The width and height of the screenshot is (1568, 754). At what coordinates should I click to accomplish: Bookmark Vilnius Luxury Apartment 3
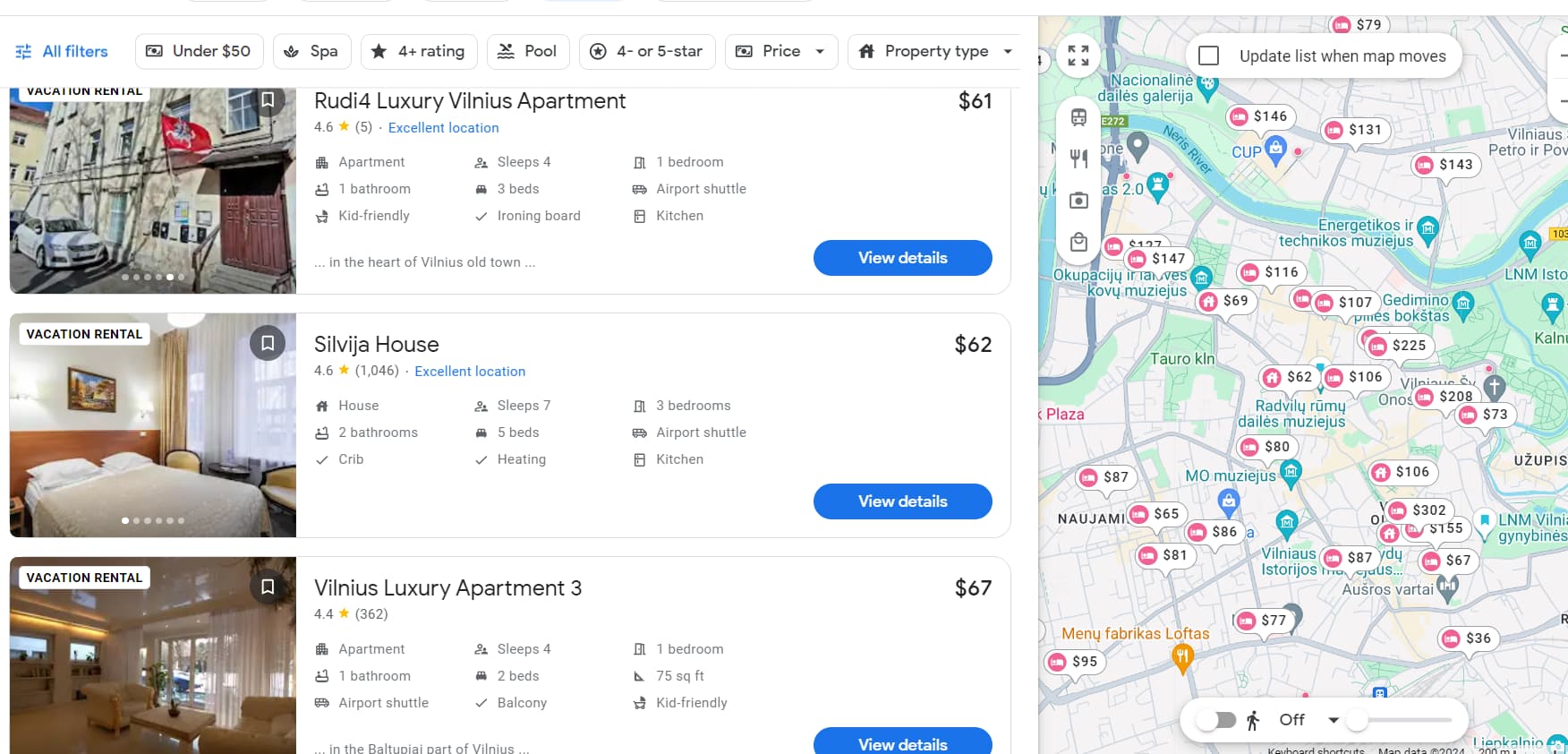point(267,587)
